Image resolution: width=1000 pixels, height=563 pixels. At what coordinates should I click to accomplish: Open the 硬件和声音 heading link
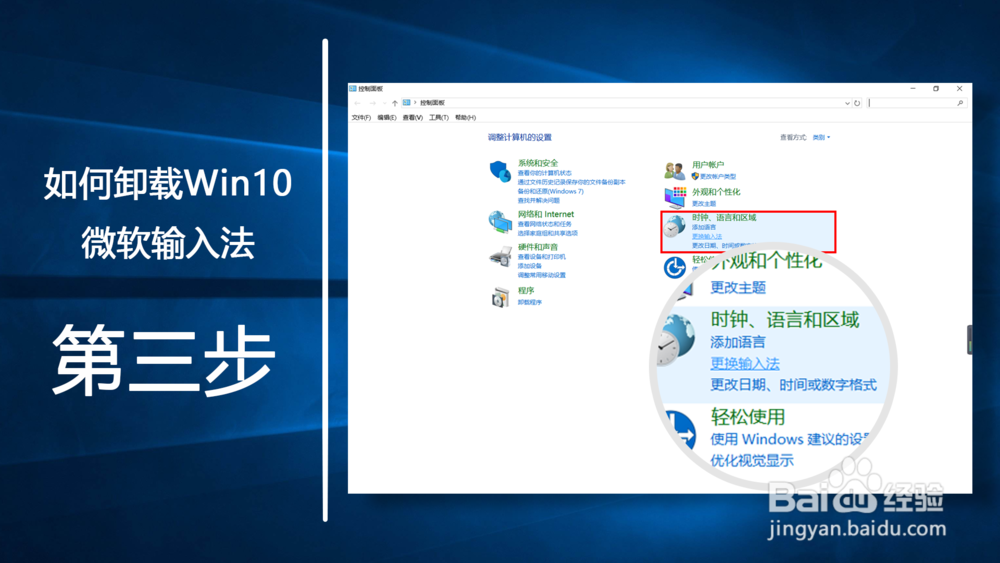pyautogui.click(x=538, y=247)
